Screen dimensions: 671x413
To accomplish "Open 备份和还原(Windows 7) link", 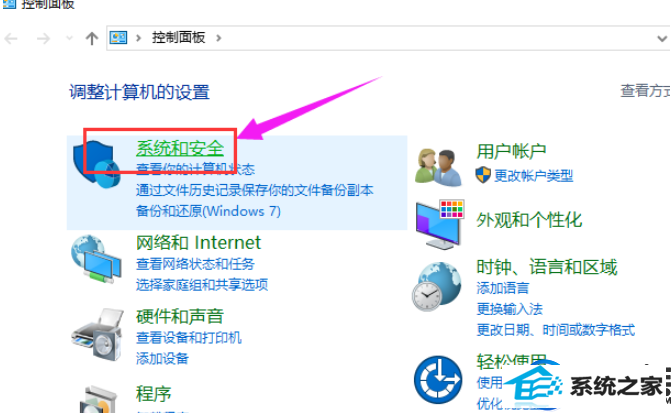I will pos(208,211).
